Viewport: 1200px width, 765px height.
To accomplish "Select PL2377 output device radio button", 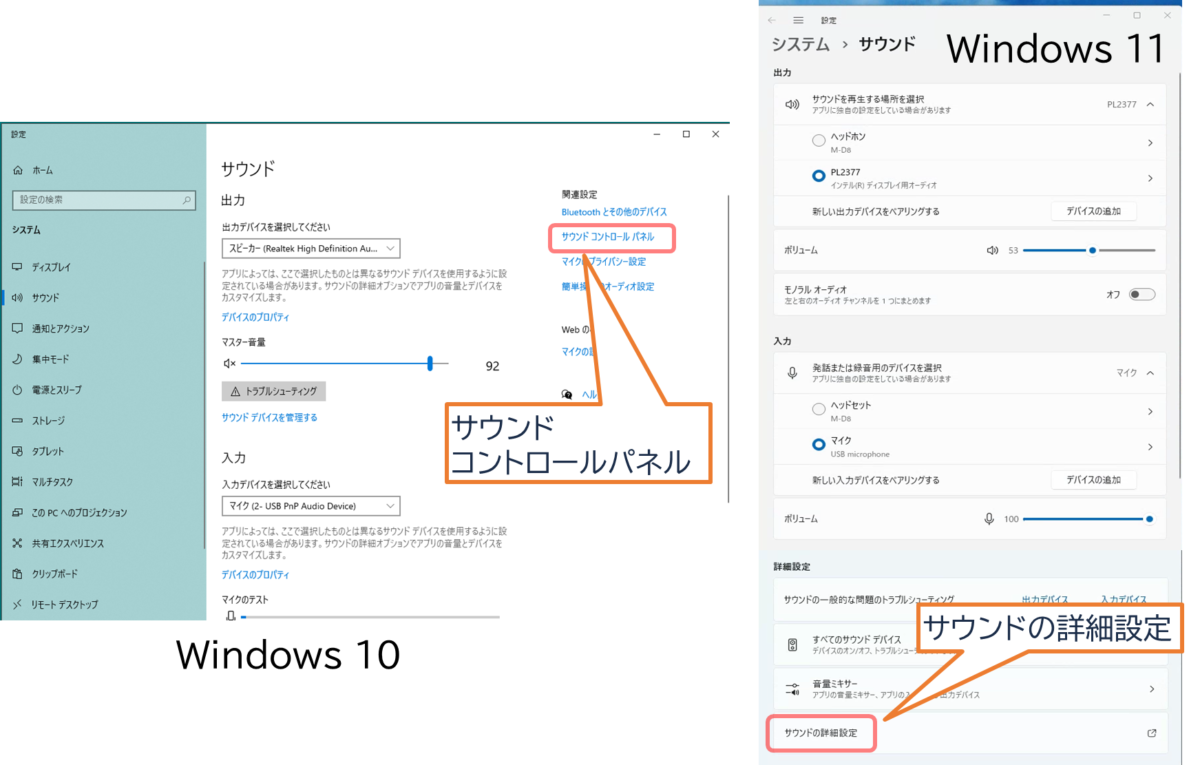I will point(819,177).
